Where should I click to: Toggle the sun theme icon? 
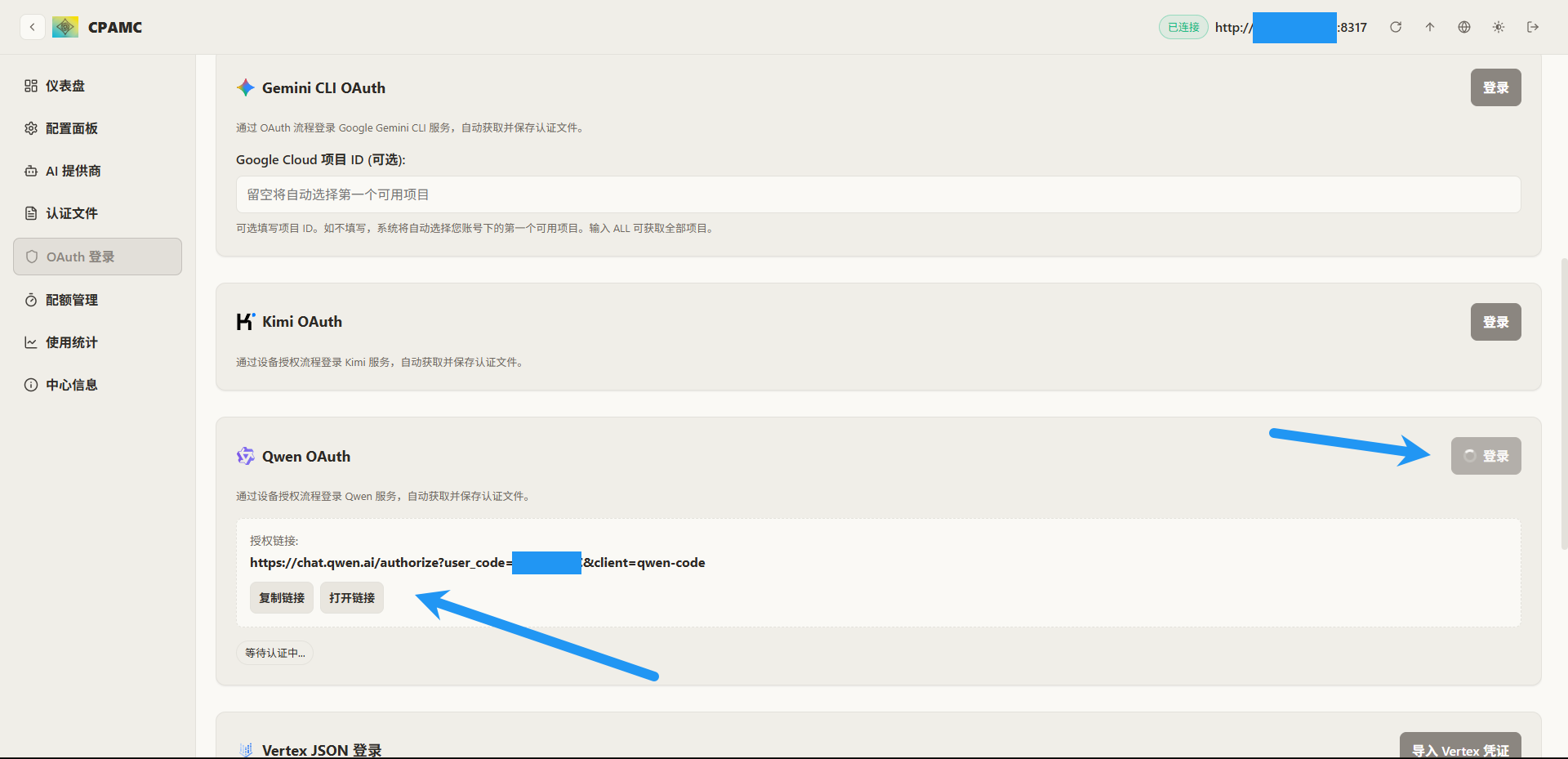point(1499,27)
